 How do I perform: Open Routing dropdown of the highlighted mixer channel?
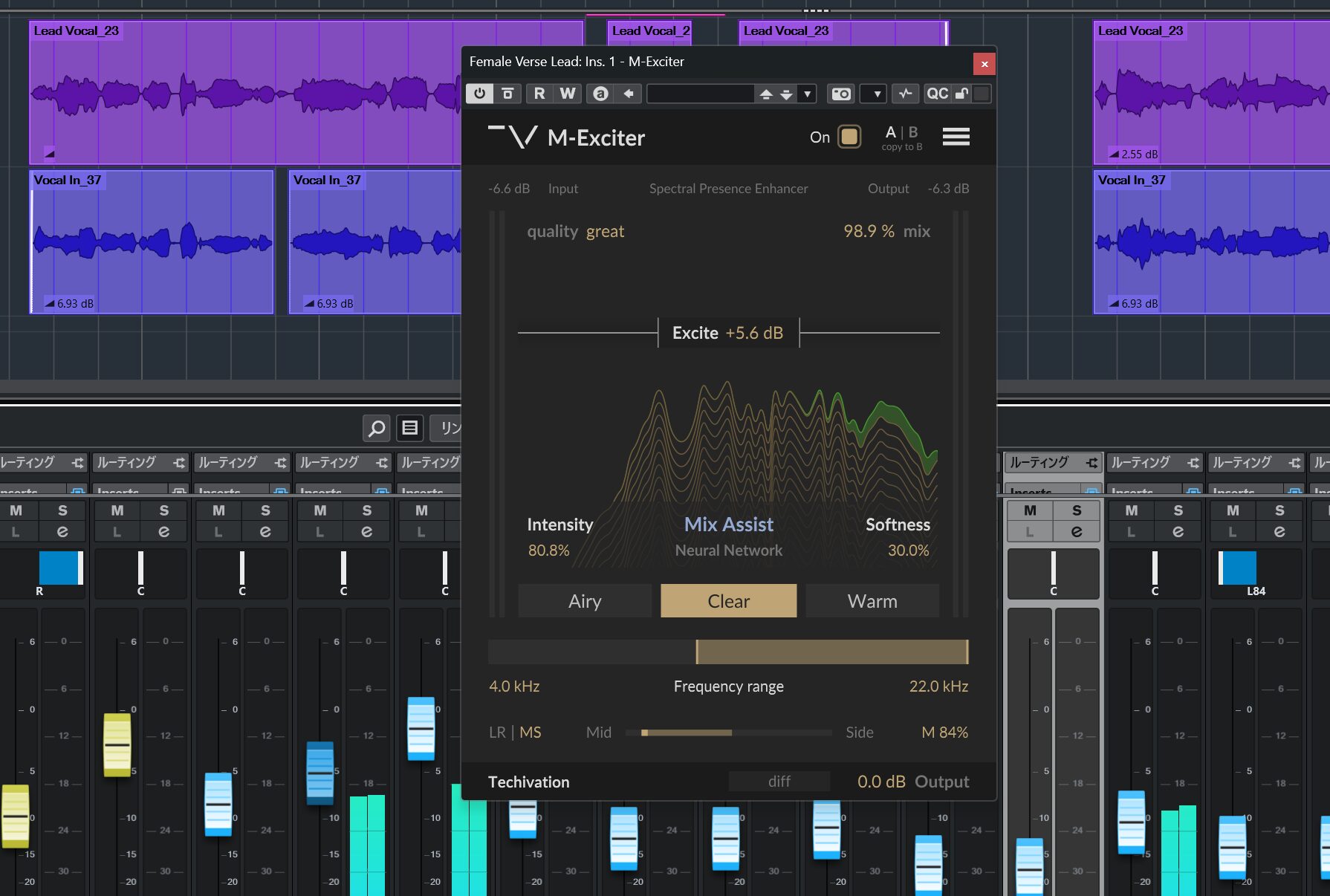(x=1053, y=462)
